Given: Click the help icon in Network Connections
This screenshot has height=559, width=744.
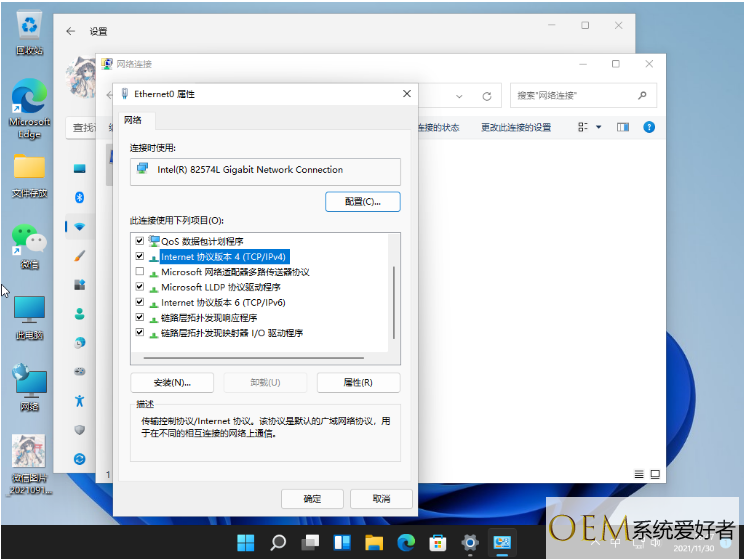Looking at the screenshot, I should point(648,127).
